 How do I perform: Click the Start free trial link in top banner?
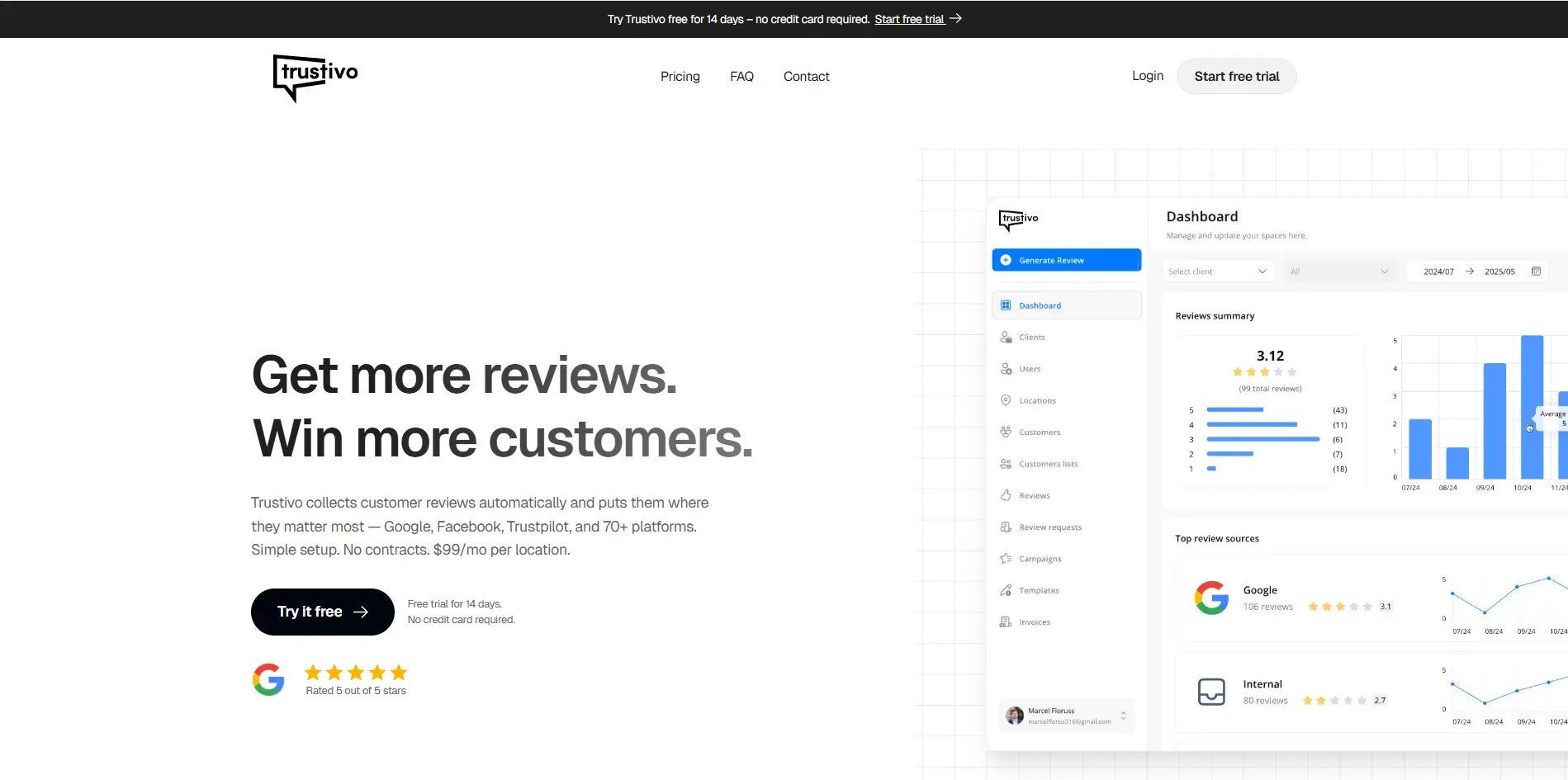(x=910, y=19)
